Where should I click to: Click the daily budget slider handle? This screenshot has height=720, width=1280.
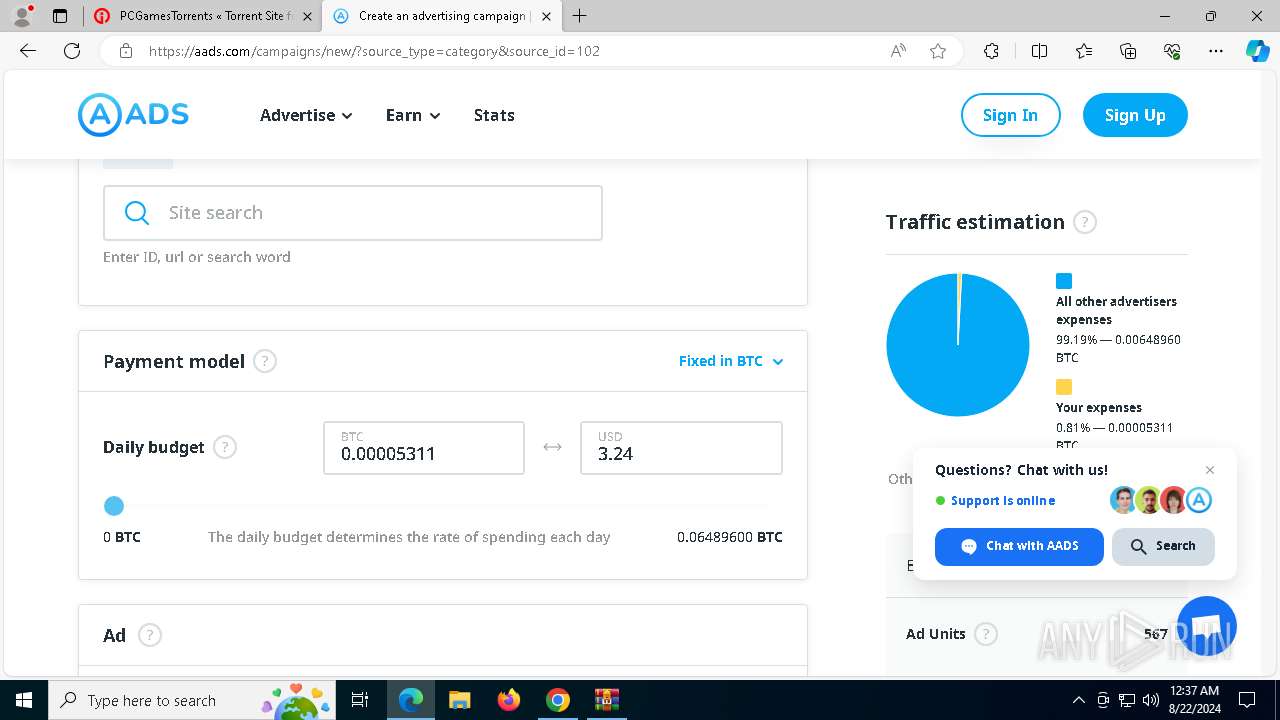click(114, 506)
